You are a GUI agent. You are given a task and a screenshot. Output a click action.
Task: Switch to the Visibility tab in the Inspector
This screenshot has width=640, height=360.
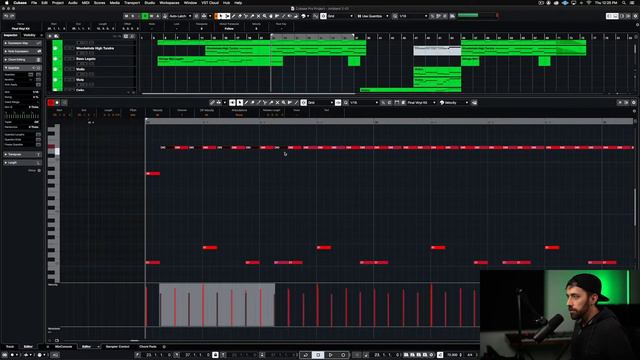click(29, 36)
